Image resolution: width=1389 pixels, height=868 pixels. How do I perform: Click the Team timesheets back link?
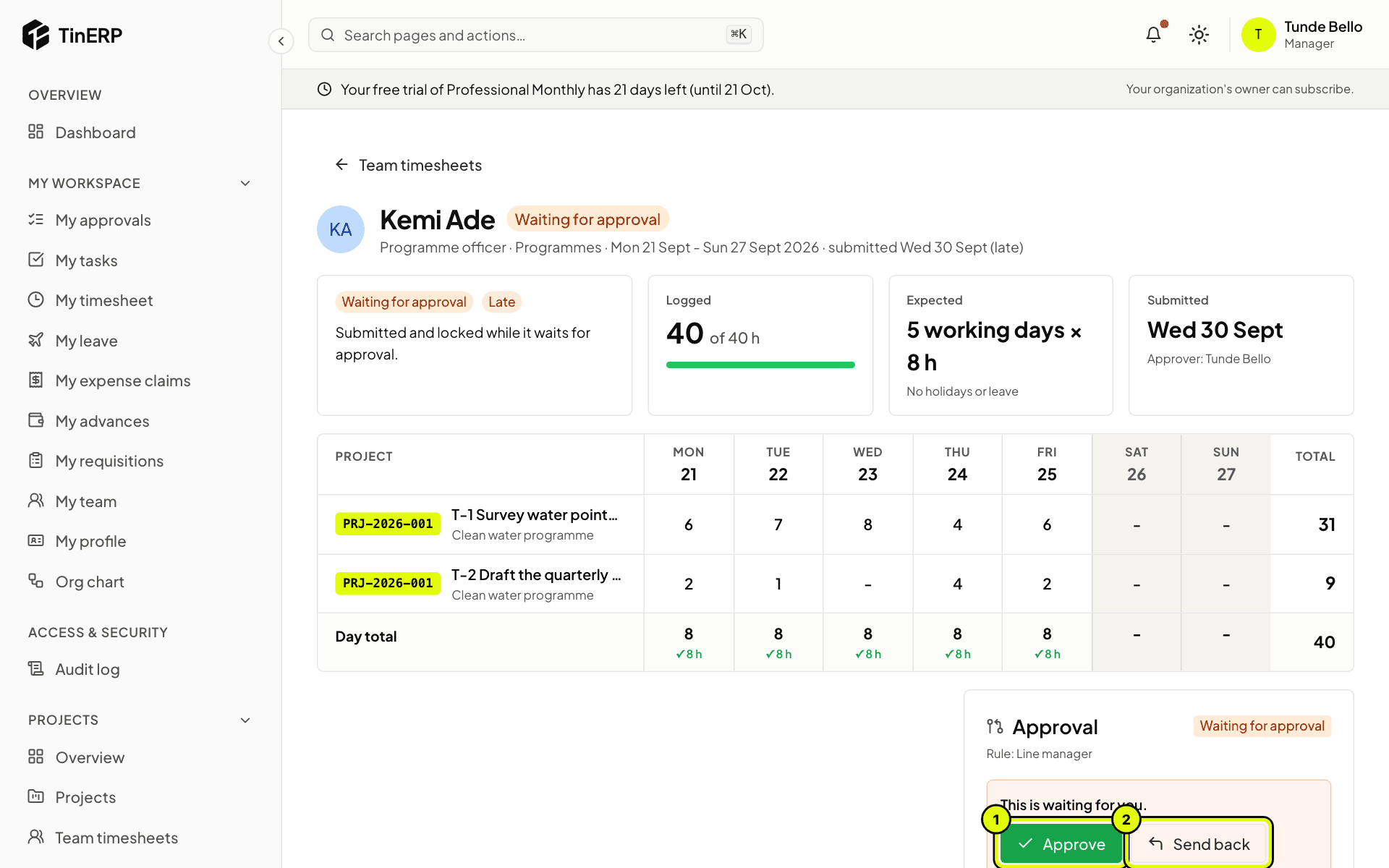pos(409,165)
